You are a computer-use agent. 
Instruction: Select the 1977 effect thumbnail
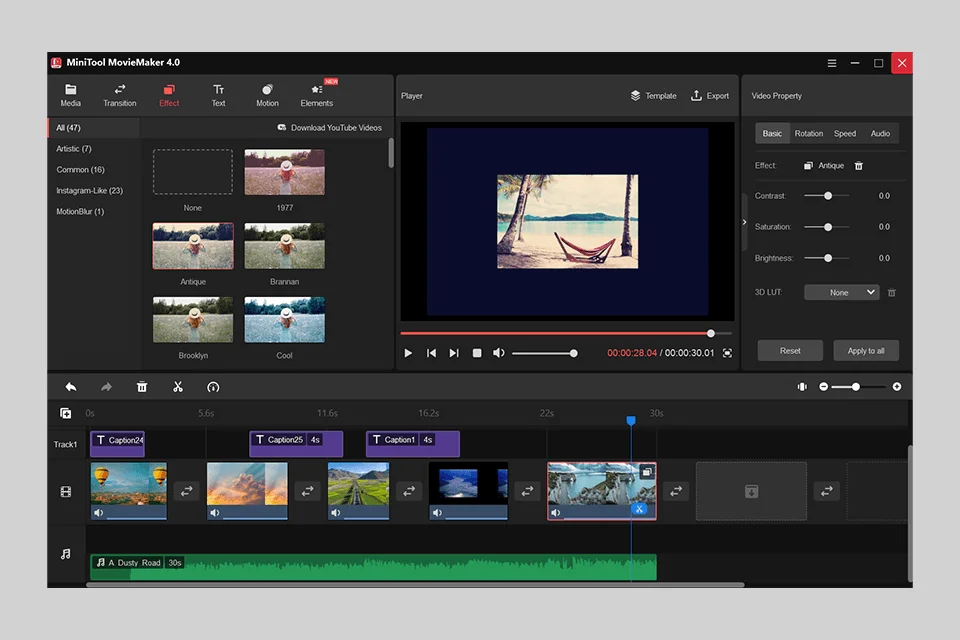pyautogui.click(x=285, y=172)
